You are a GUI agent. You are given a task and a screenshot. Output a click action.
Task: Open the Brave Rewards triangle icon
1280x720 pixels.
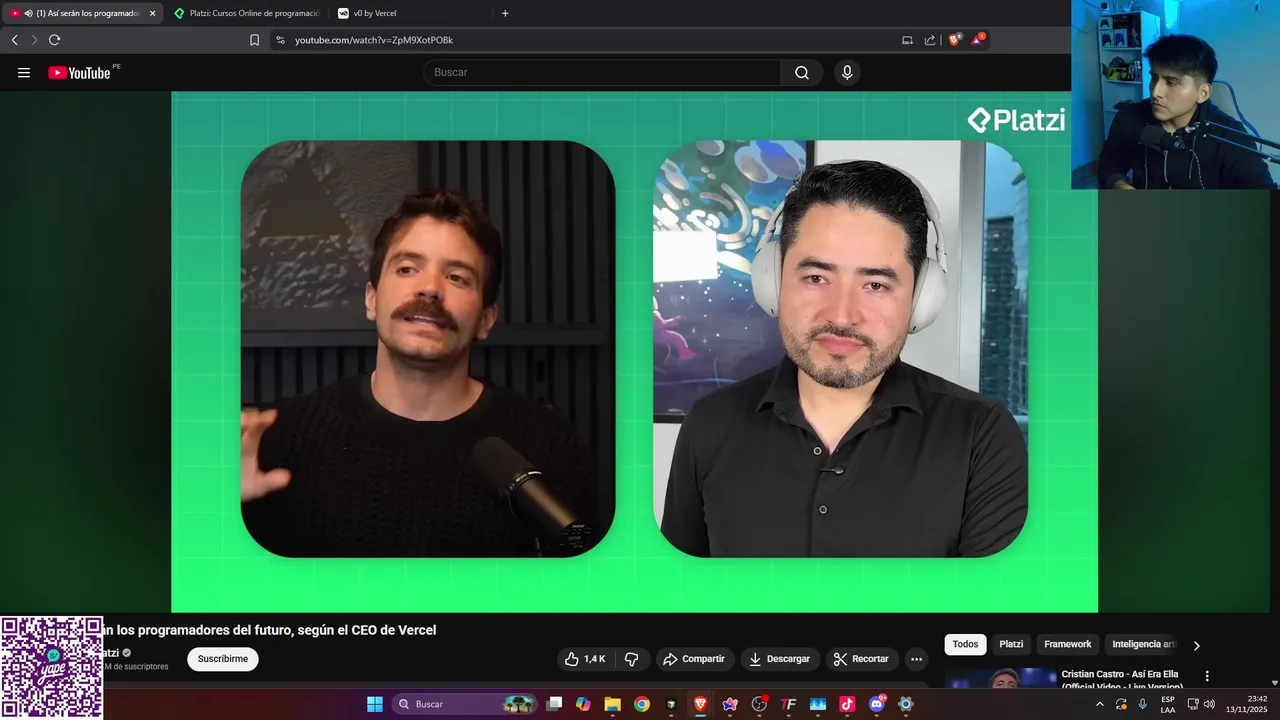(x=978, y=40)
